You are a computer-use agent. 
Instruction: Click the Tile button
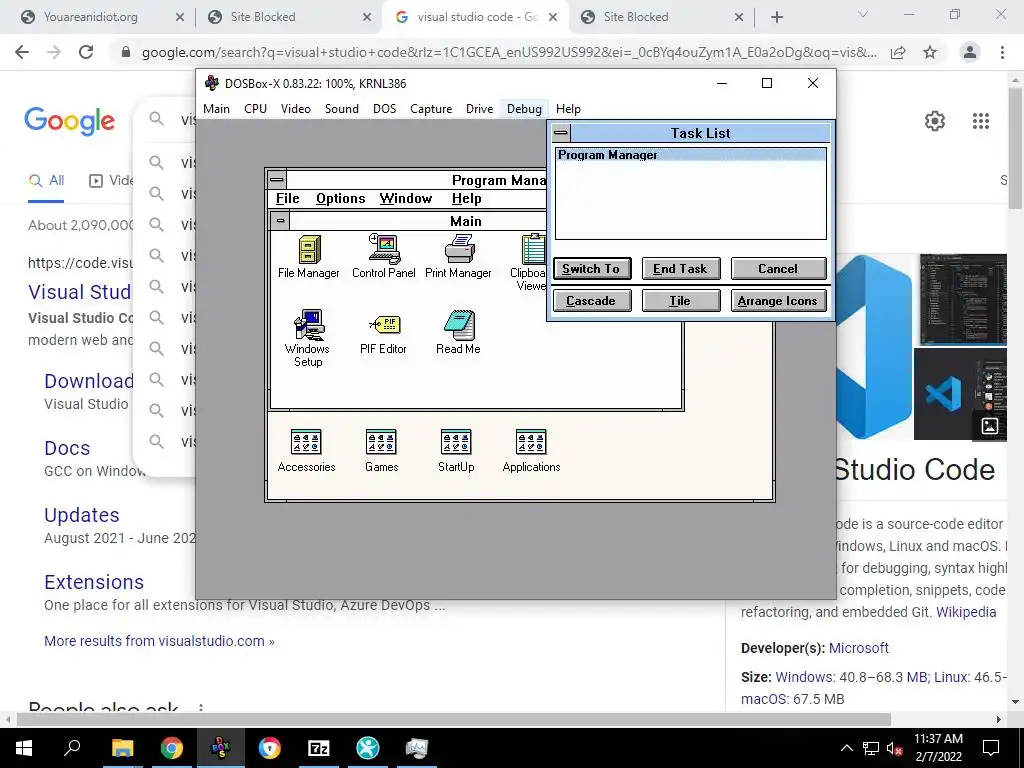(x=680, y=300)
